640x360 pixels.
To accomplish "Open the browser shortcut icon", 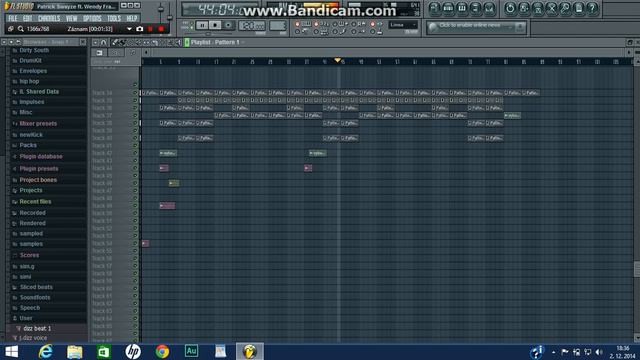I will pyautogui.click(x=476, y=8).
